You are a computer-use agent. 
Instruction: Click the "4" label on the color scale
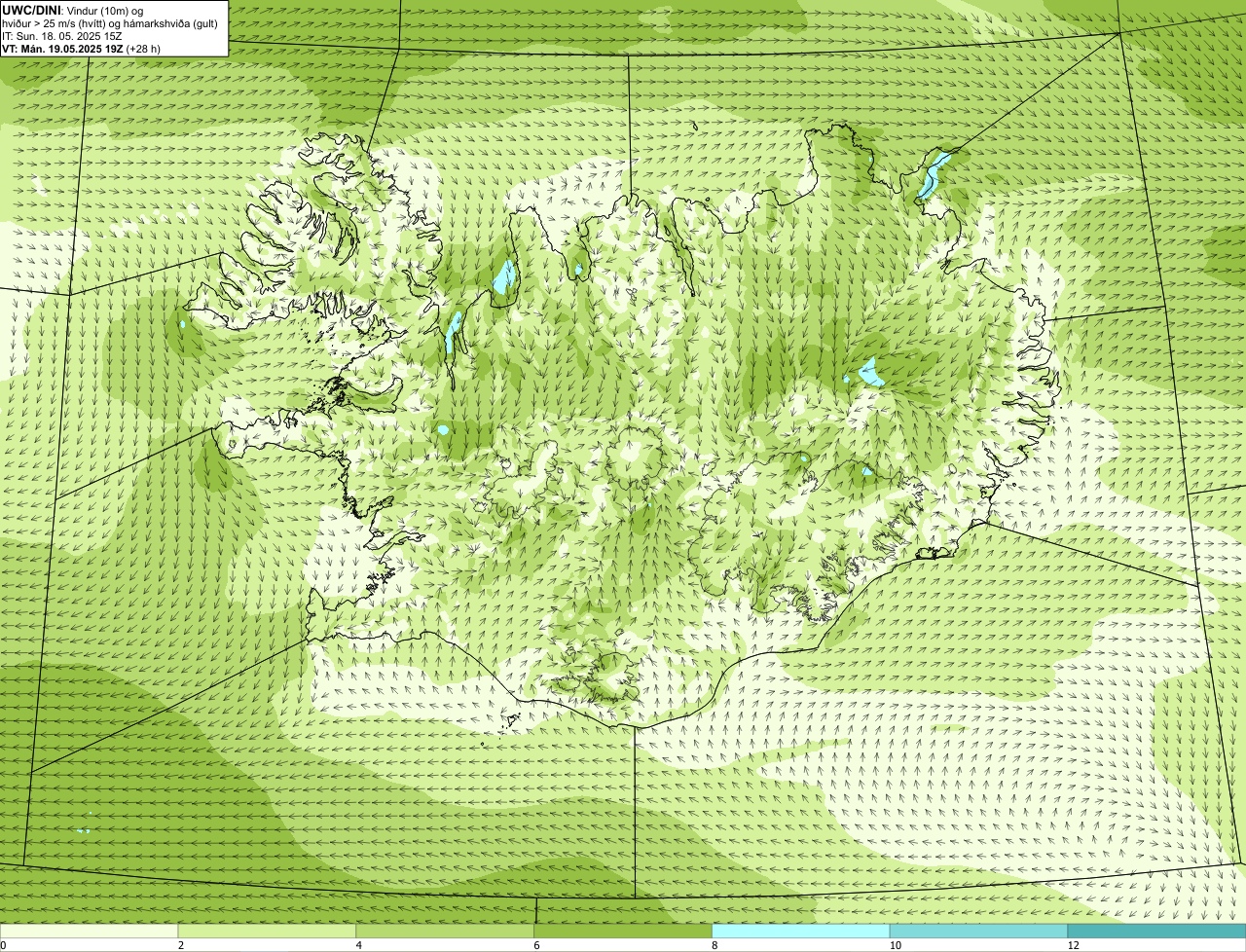tap(359, 945)
